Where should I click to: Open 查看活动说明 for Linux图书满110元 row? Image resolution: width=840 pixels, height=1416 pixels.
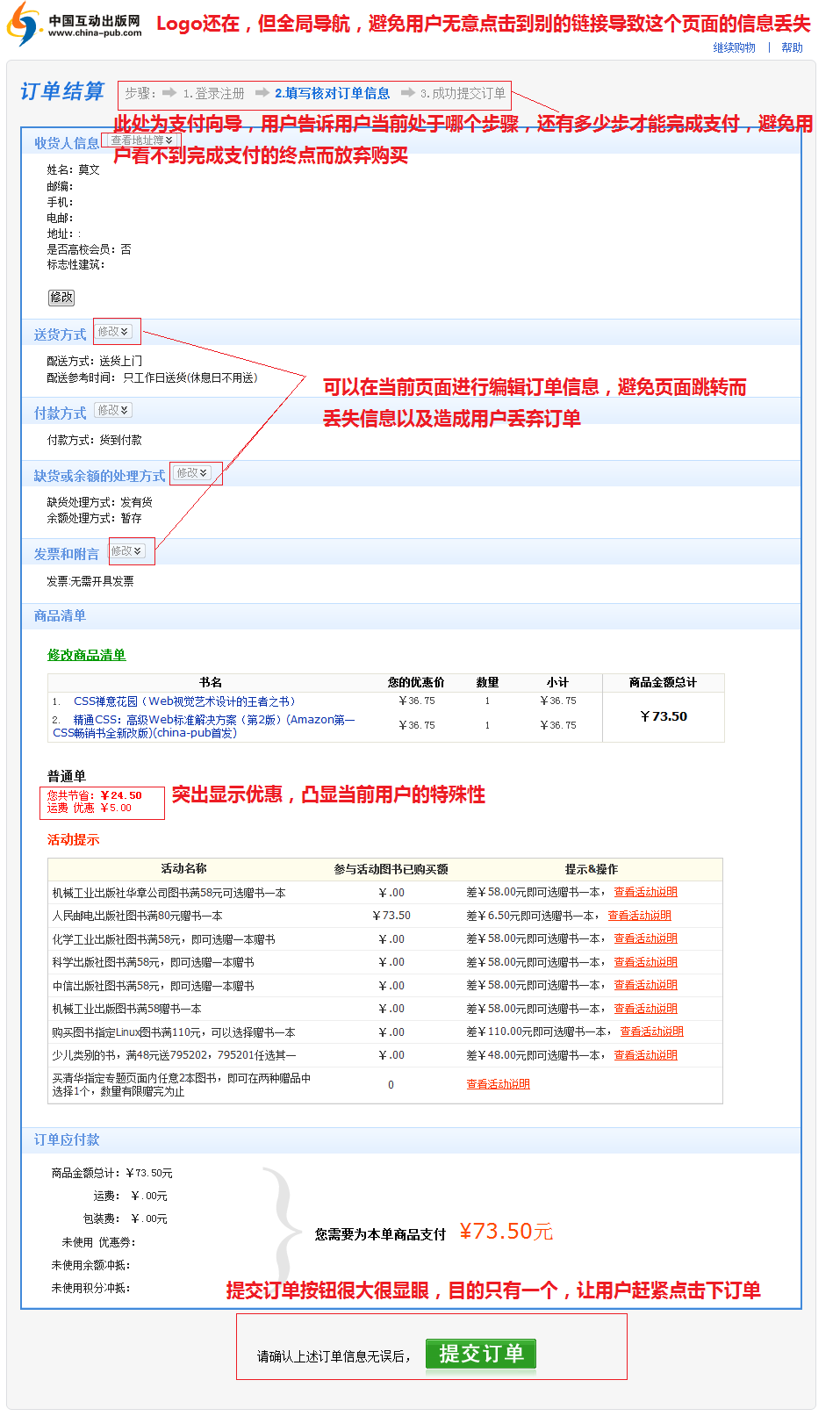651,1031
